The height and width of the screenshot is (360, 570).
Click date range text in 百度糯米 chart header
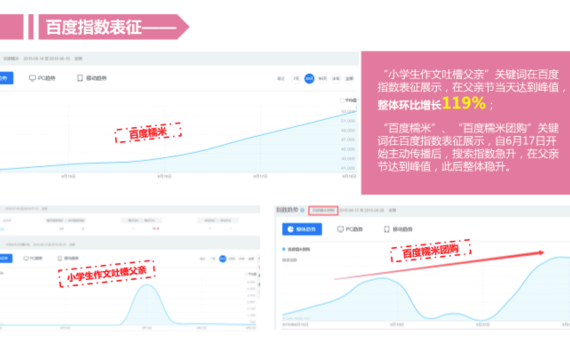[x=47, y=58]
